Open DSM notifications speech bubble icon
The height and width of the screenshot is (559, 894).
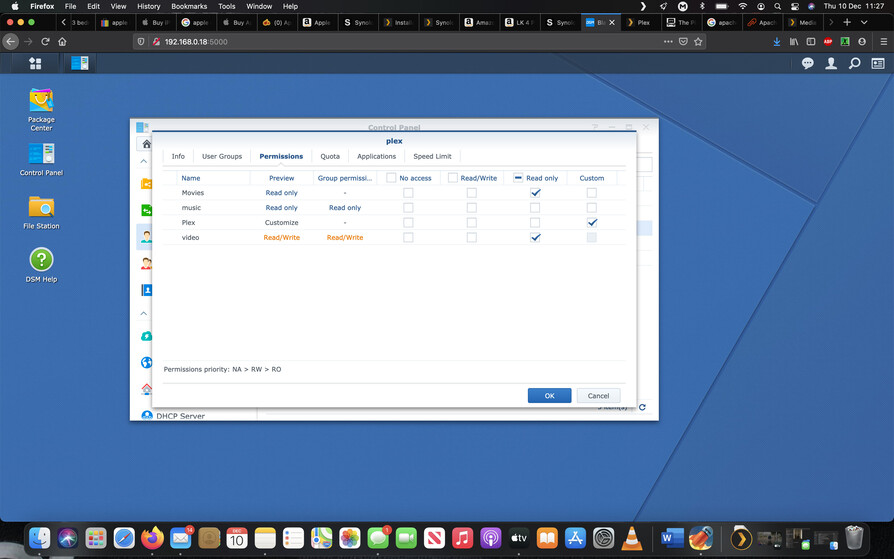click(807, 63)
